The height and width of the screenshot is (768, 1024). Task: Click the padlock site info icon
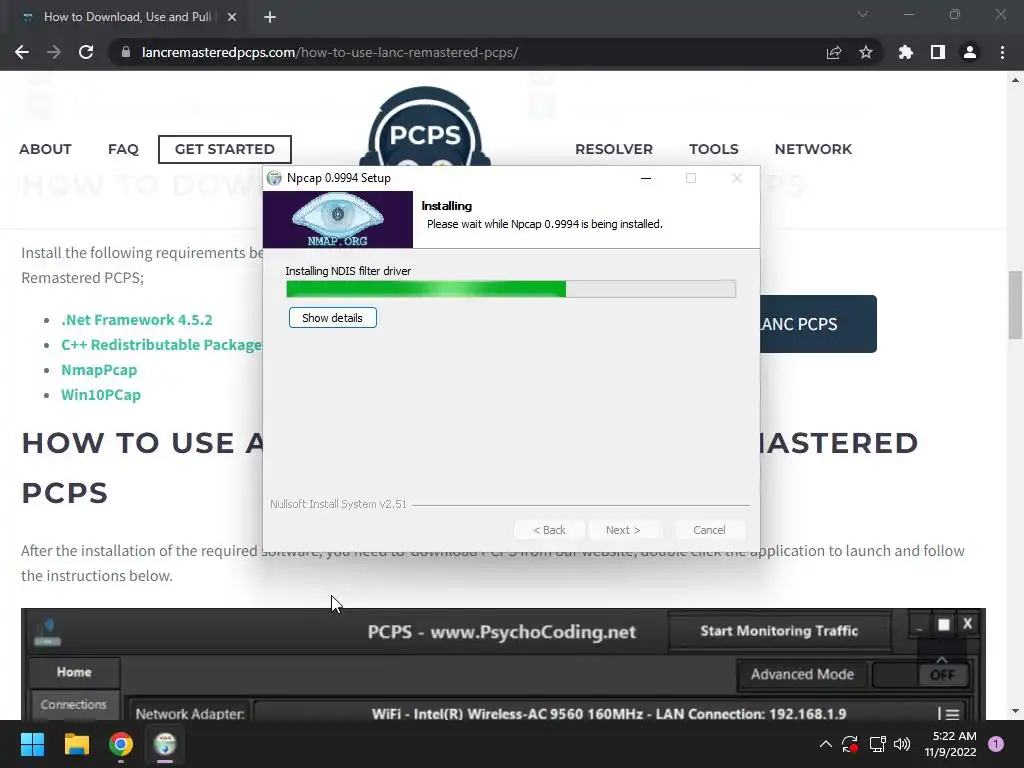(x=126, y=52)
